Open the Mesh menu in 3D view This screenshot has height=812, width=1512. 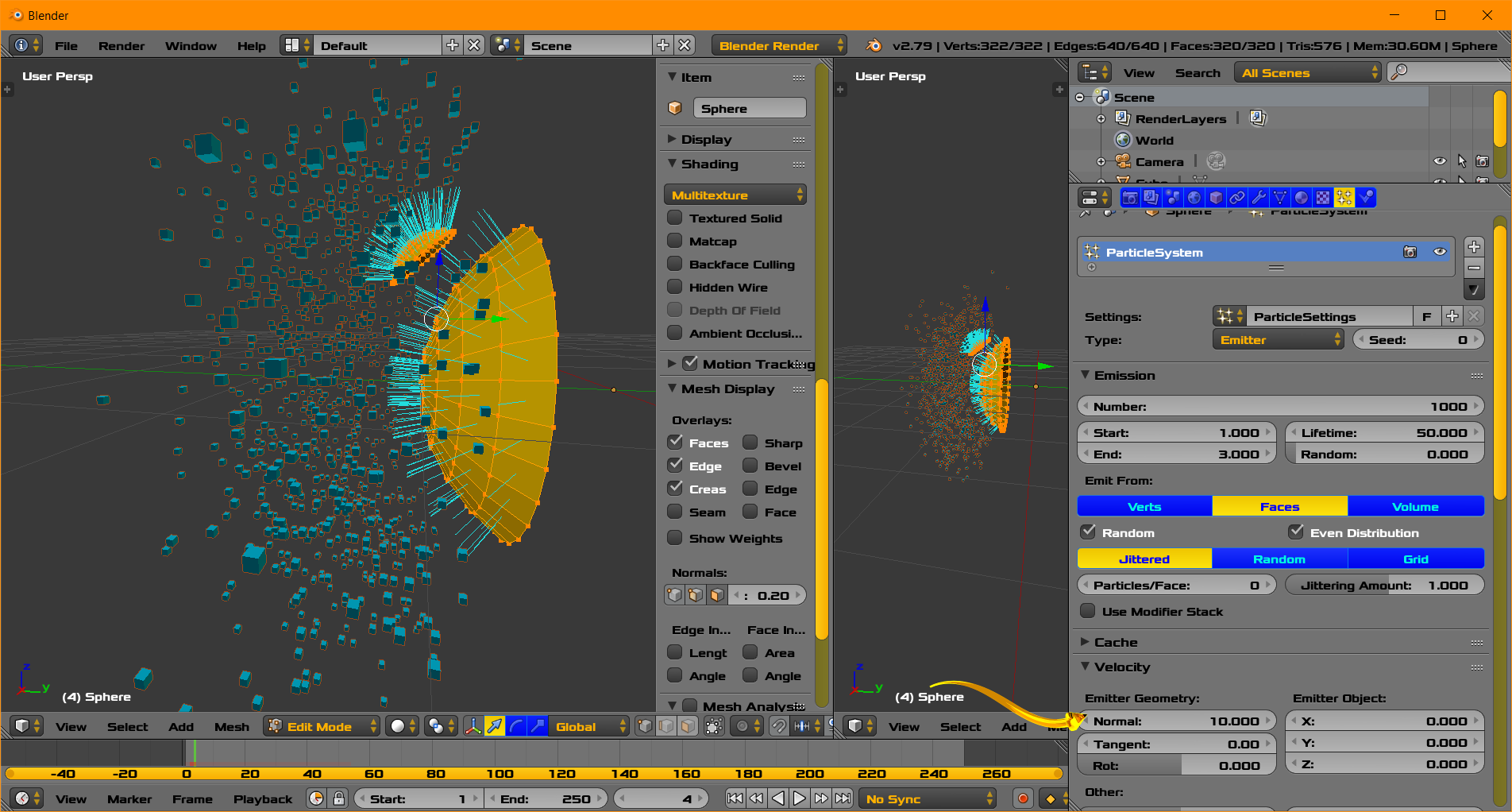(232, 726)
